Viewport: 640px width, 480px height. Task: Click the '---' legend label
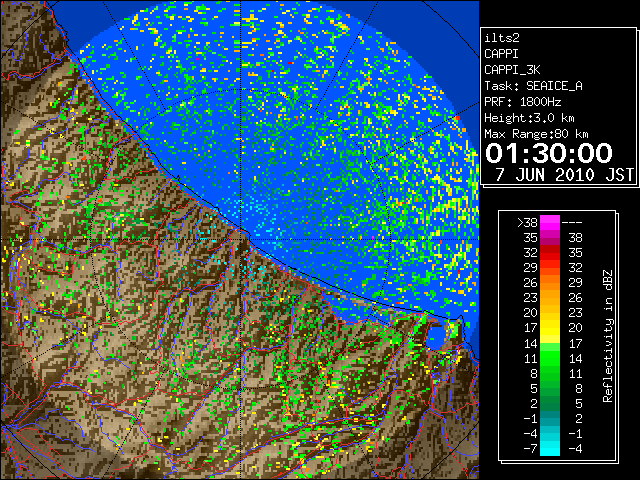(572, 223)
